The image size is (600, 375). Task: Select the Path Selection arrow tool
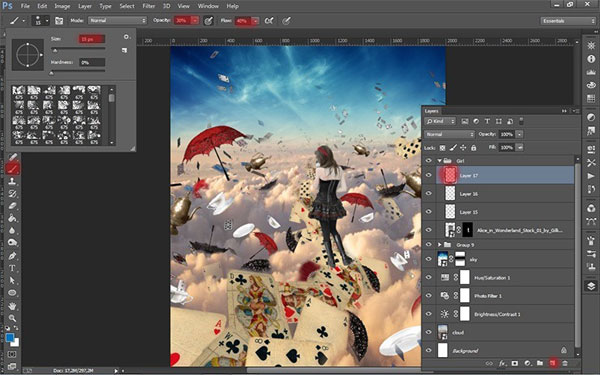12,280
